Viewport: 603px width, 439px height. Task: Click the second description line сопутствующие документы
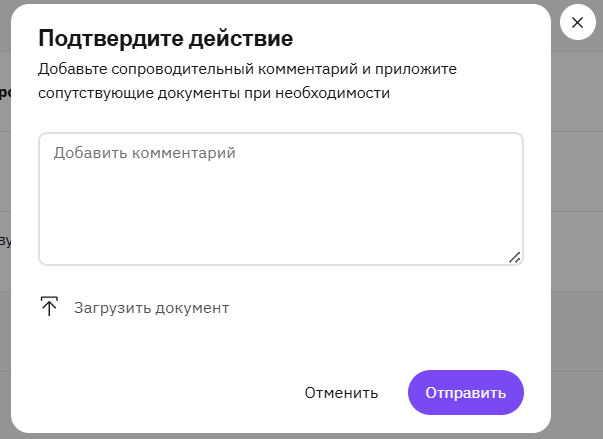(214, 93)
